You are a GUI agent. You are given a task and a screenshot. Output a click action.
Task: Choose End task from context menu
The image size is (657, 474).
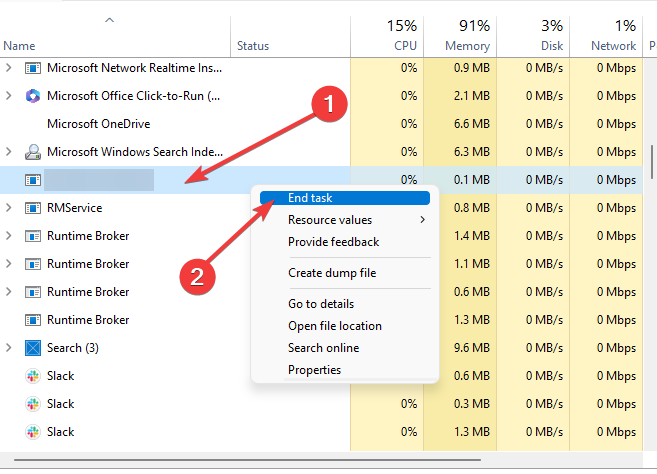pyautogui.click(x=345, y=198)
